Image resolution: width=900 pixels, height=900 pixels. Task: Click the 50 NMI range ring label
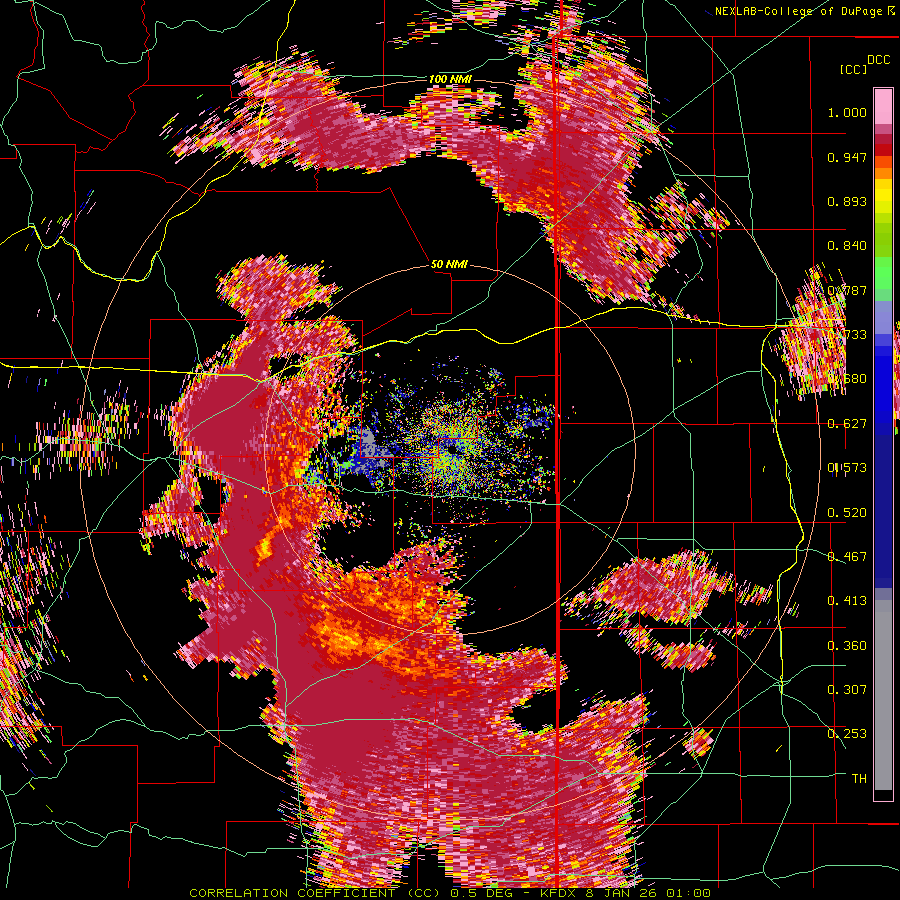449,265
